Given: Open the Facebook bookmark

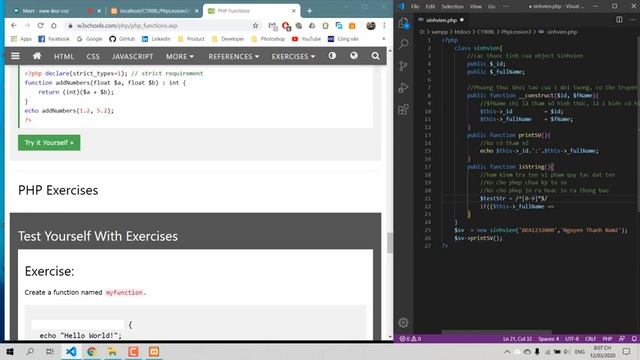Looking at the screenshot, I should pyautogui.click(x=54, y=39).
